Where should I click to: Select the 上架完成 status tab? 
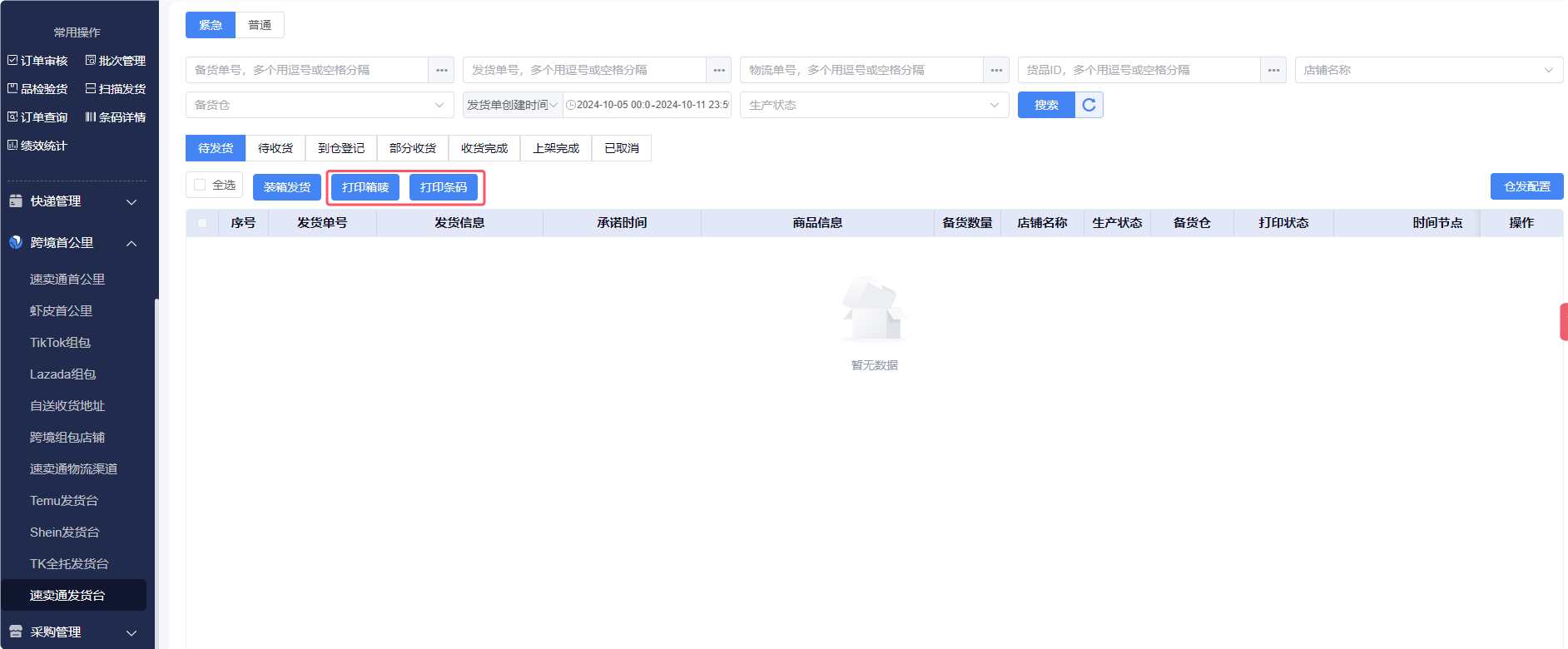pos(556,148)
